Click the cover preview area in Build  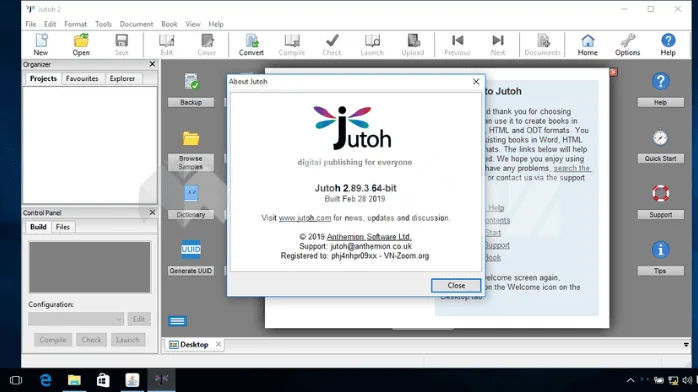pos(90,267)
